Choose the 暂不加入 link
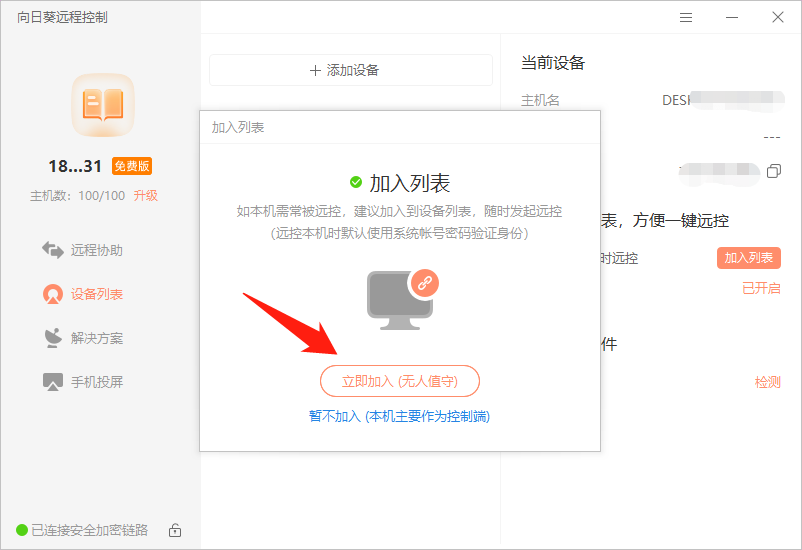 point(399,416)
